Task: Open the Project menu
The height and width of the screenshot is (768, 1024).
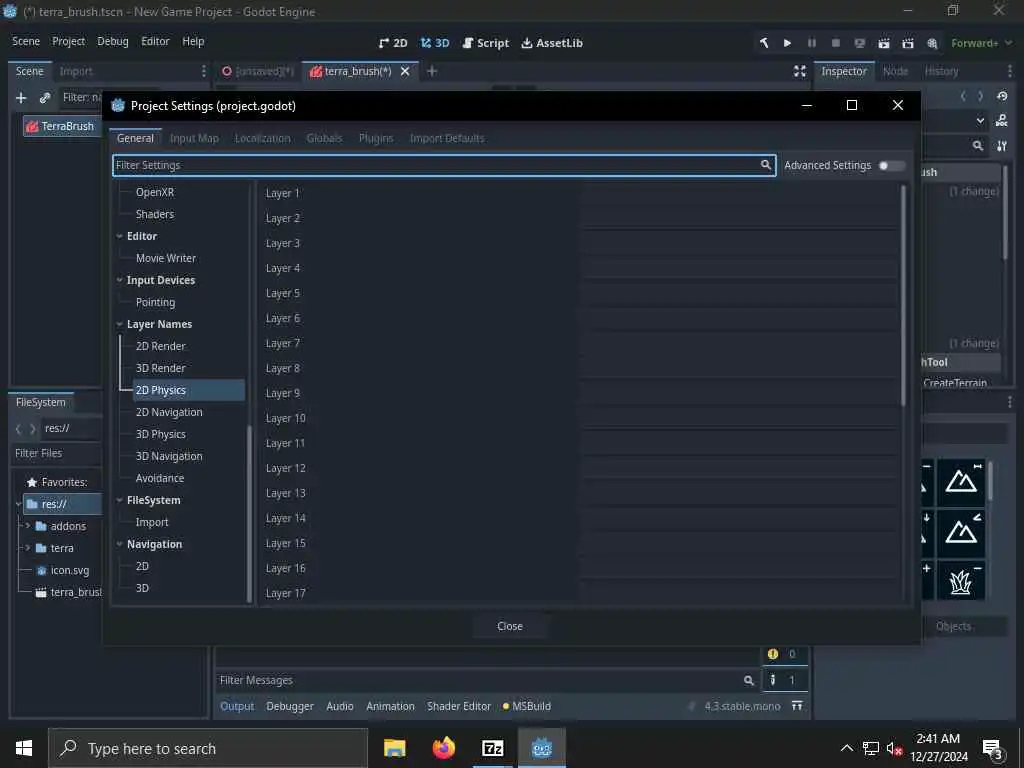Action: (x=69, y=41)
